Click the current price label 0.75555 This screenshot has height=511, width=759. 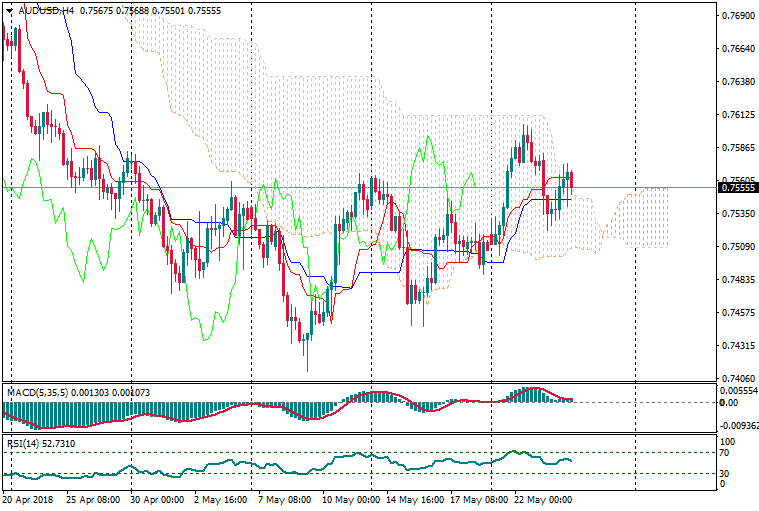[x=737, y=187]
